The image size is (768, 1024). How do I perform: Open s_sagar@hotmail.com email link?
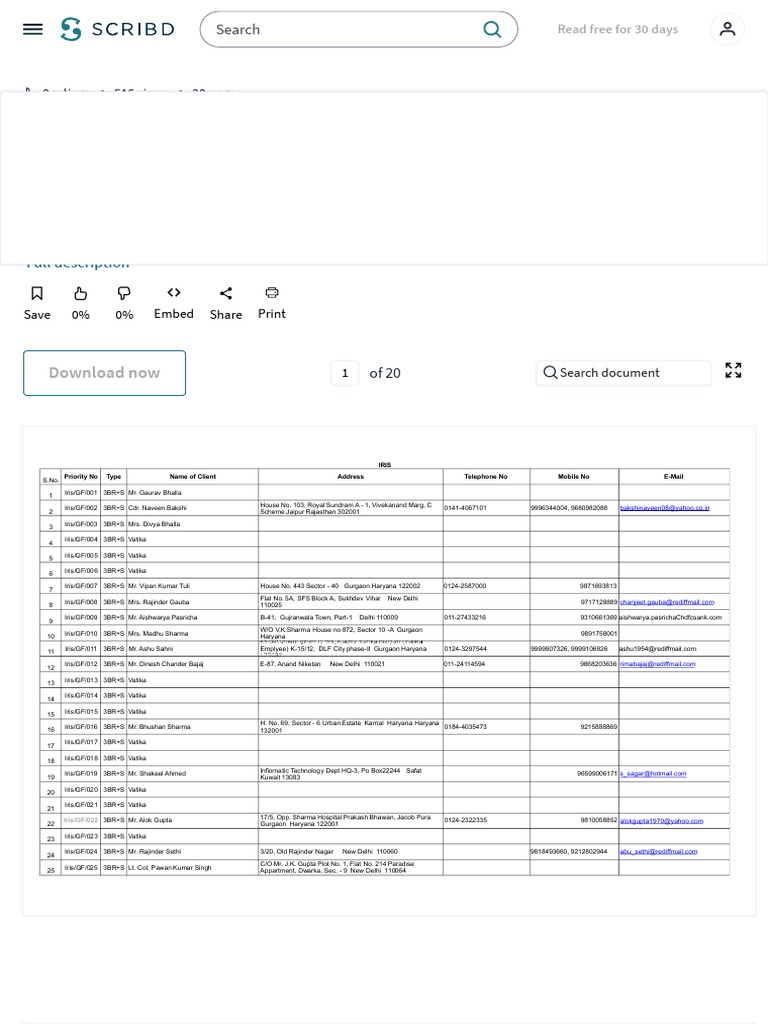653,773
